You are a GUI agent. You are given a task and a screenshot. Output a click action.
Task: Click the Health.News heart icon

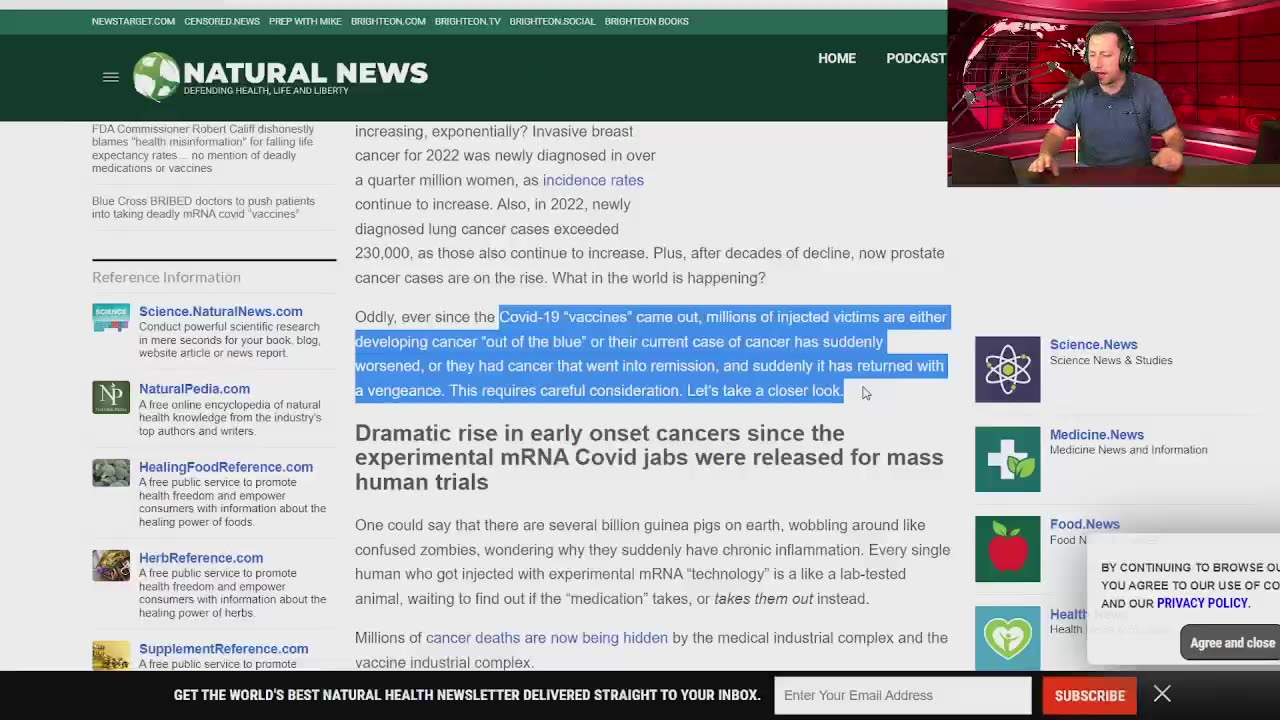(1007, 638)
